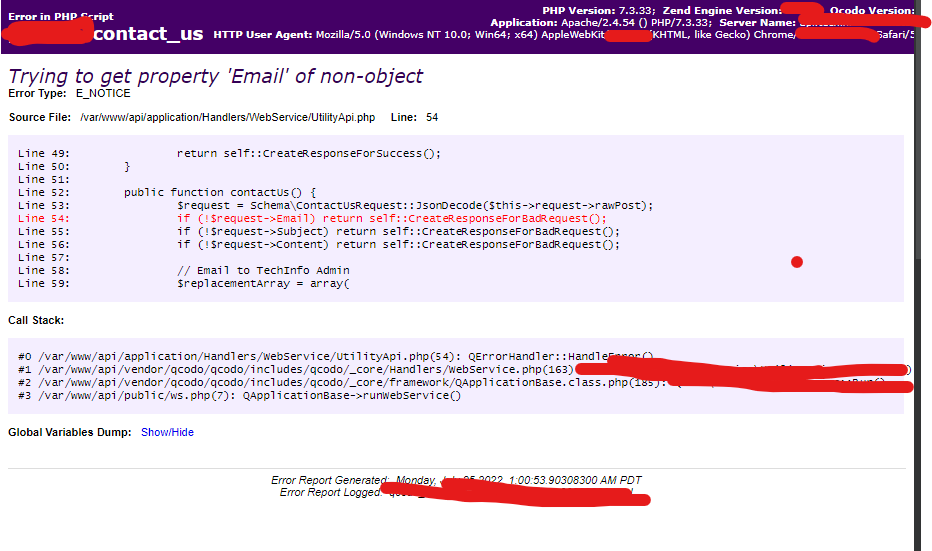The width and height of the screenshot is (932, 551).
Task: Click 'Error in PHP Script' header text
Action: pos(61,16)
